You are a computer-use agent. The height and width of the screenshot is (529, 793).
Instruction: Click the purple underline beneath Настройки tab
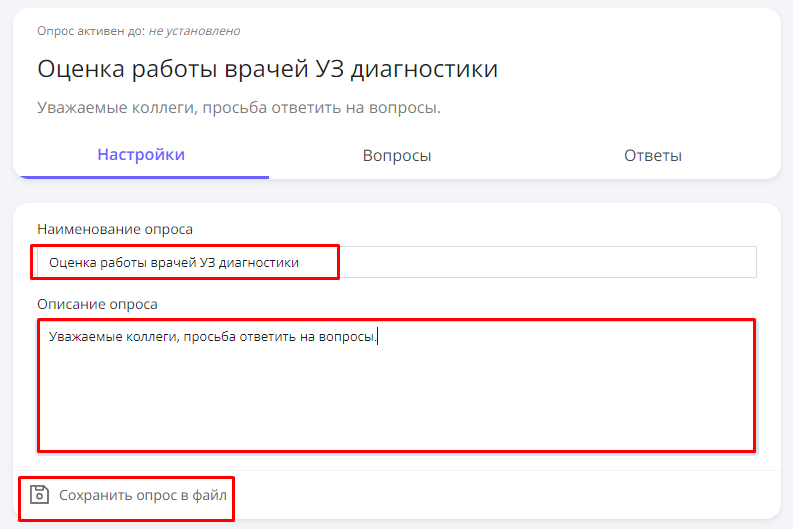141,177
